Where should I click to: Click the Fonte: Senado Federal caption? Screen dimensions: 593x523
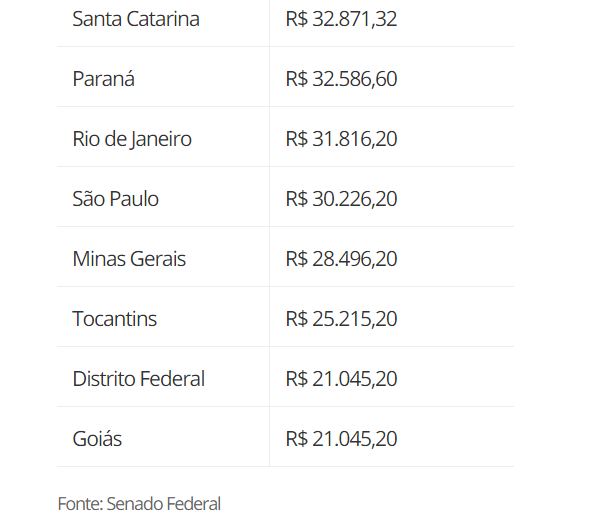coord(139,504)
